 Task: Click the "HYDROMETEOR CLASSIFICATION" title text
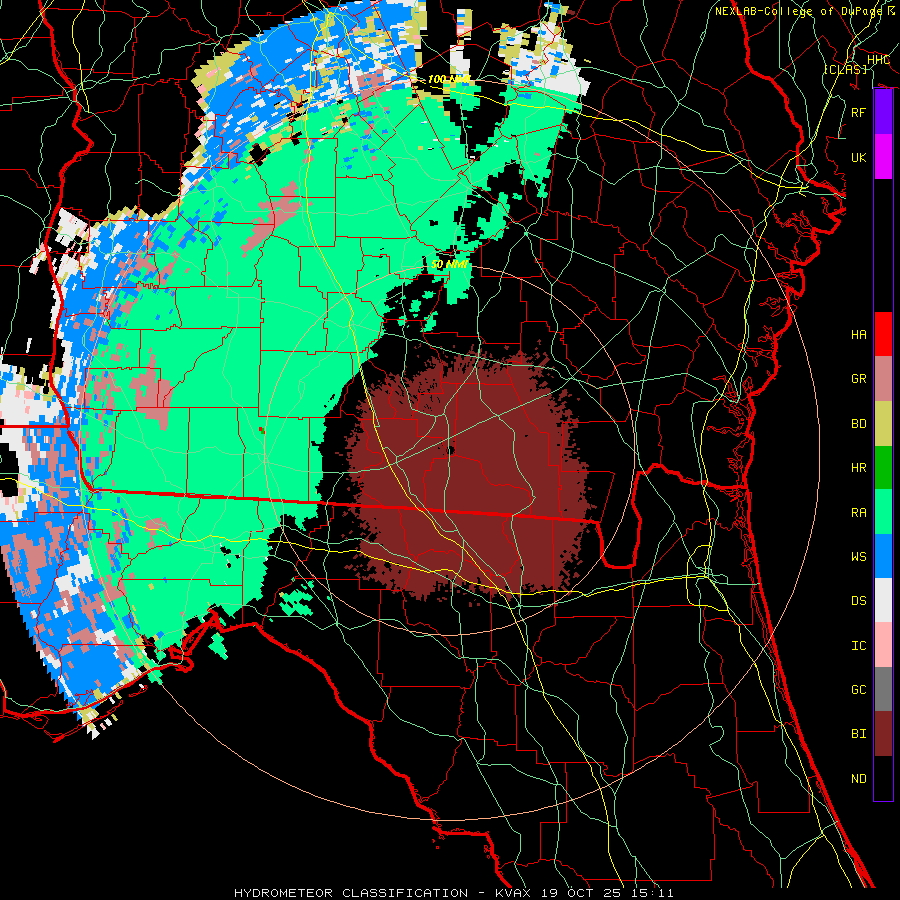351,893
